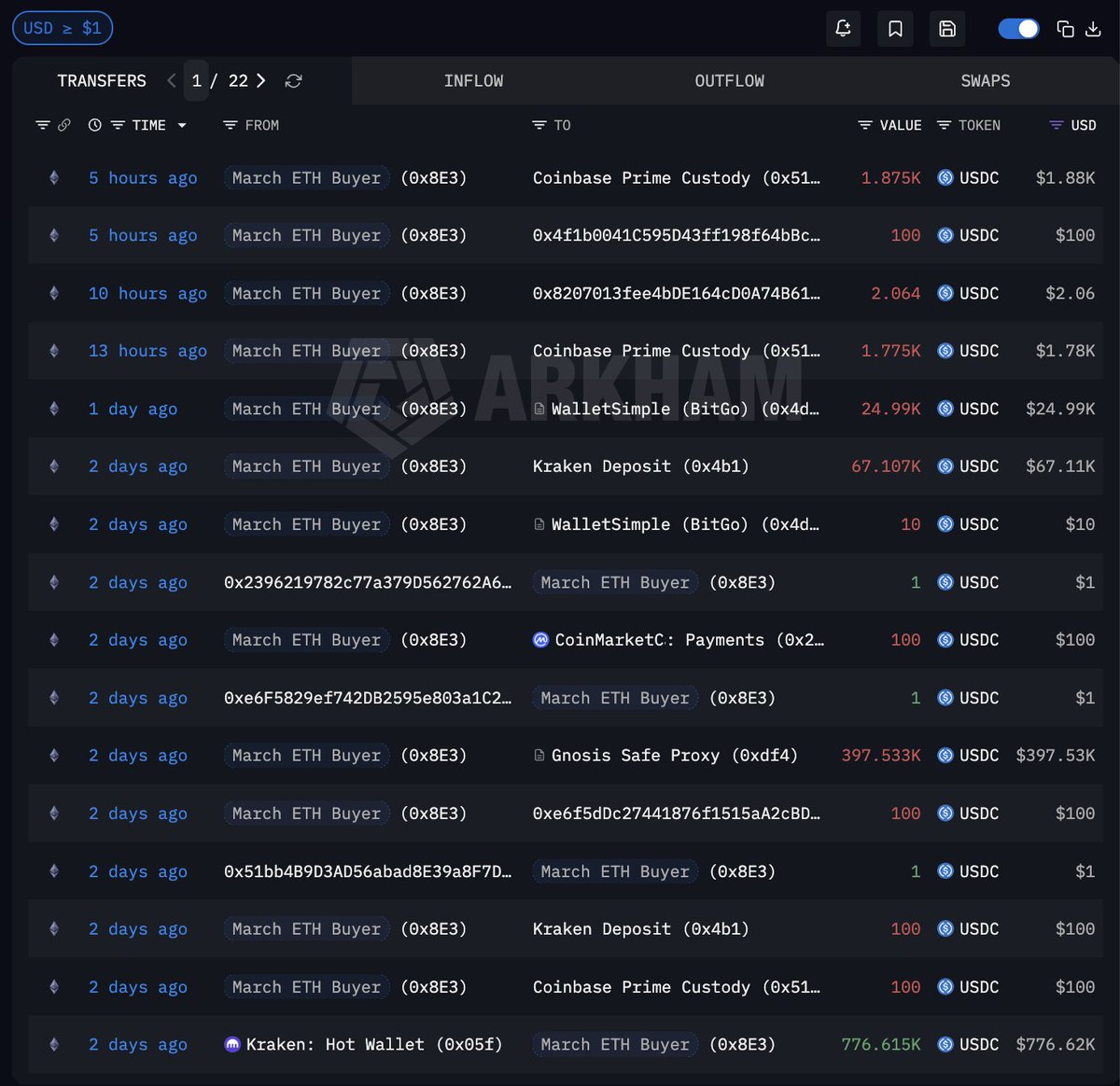Click the USD amount $1.88K
The image size is (1120, 1086).
1066,177
